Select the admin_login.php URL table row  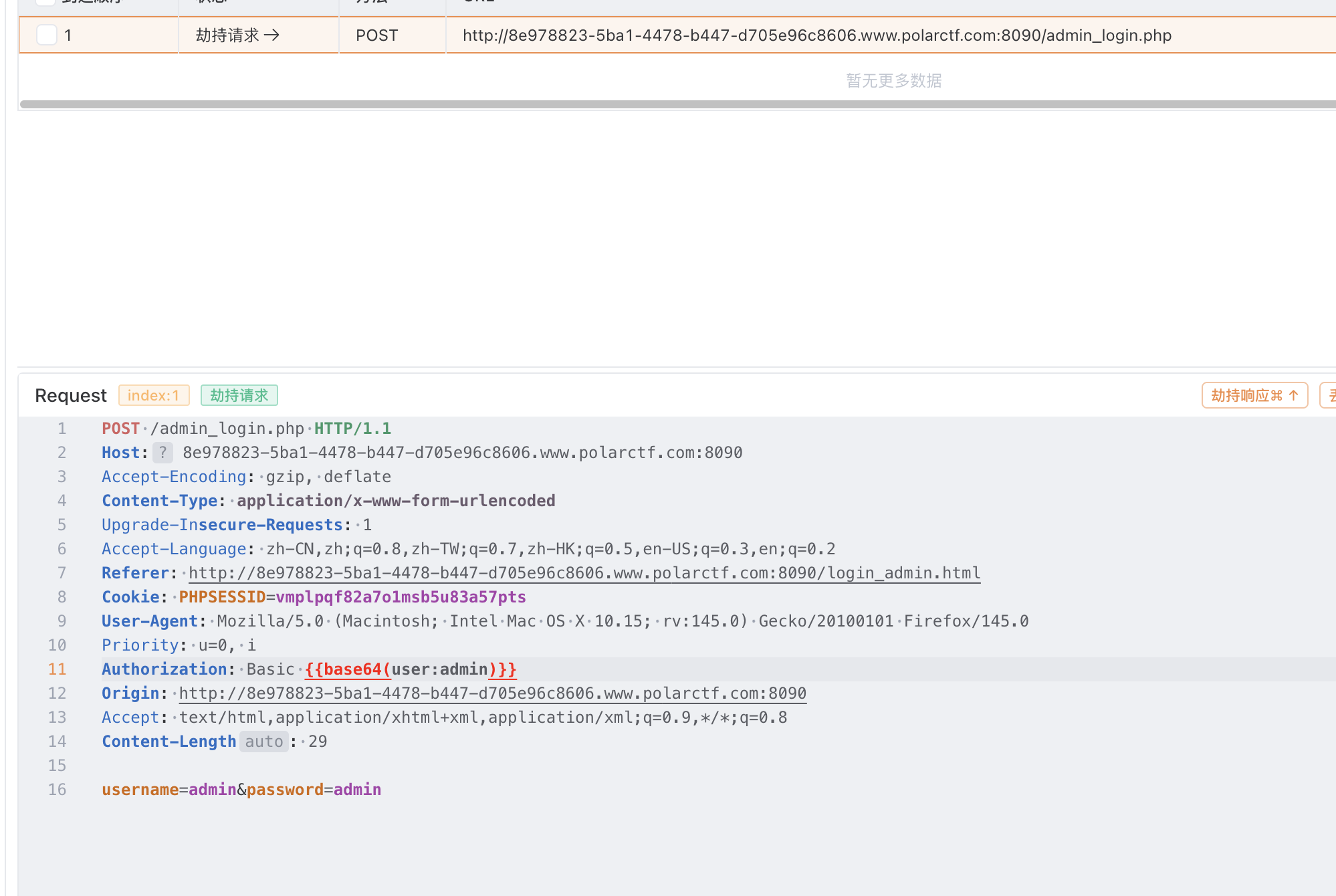pyautogui.click(x=816, y=35)
